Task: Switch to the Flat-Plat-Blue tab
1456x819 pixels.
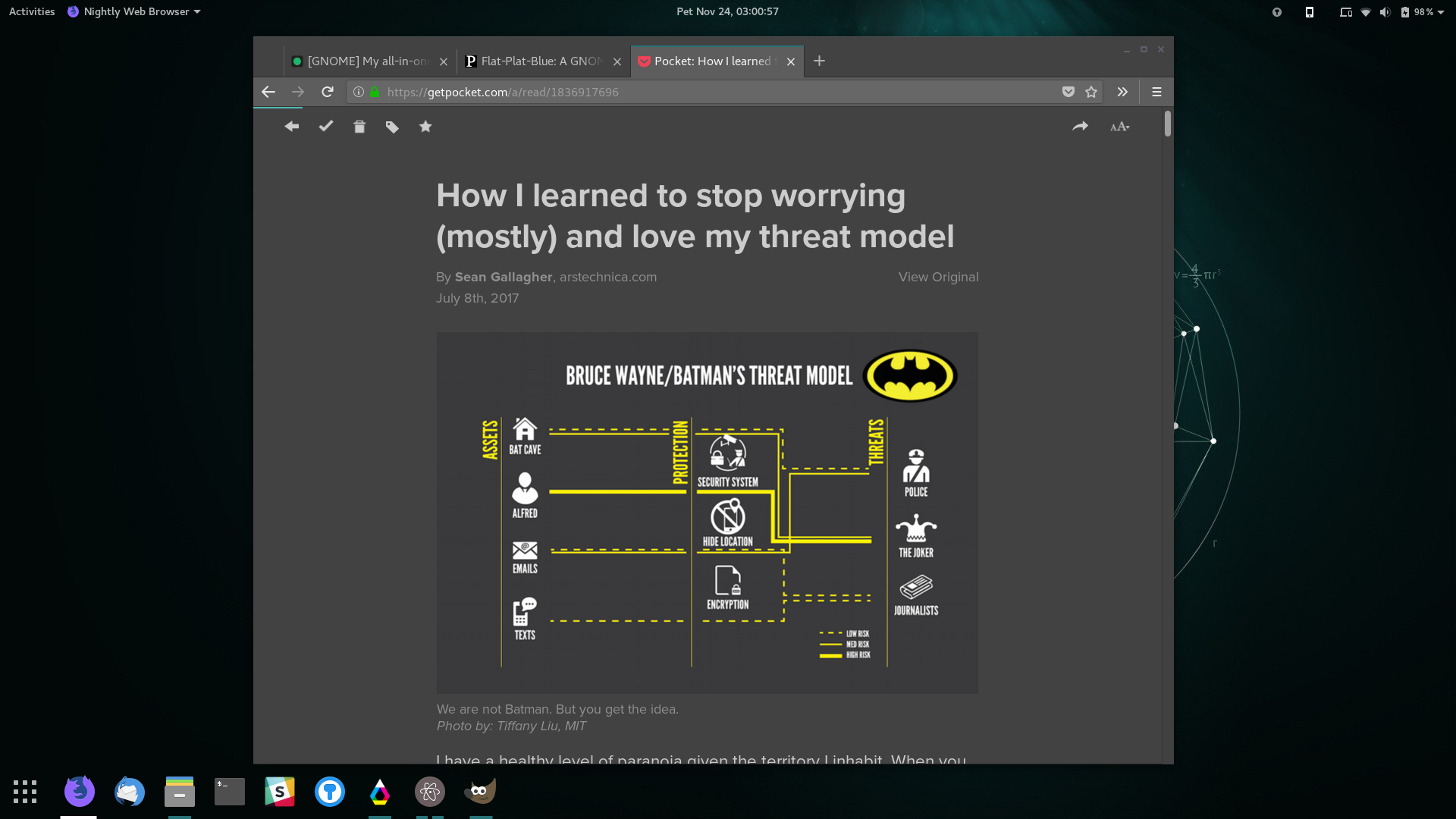Action: 541,61
